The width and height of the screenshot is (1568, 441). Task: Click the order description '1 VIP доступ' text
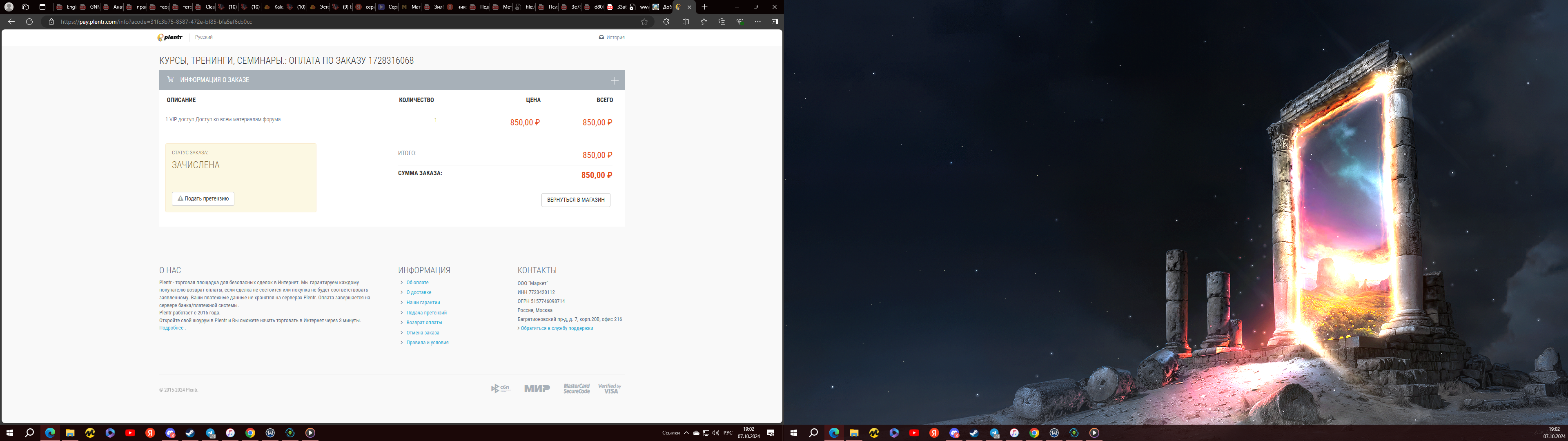point(223,119)
